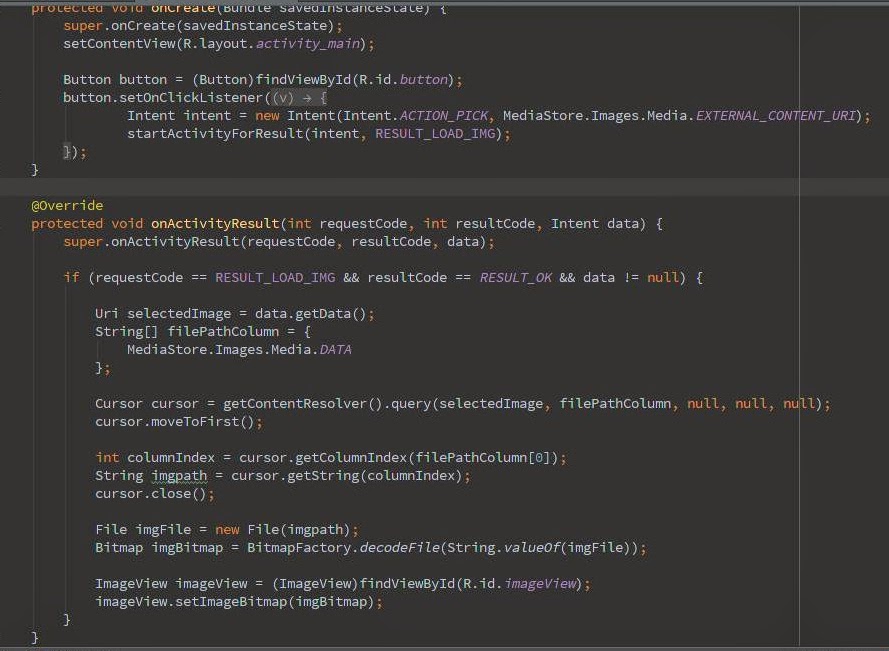The width and height of the screenshot is (889, 651).
Task: Click the 'activity_main' layout reference
Action: click(308, 44)
